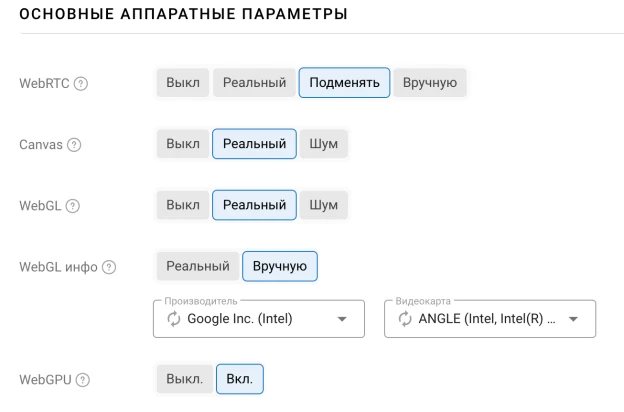Open the Google Inc. (Intel) vendor combo box
This screenshot has height=412, width=624.
tap(259, 319)
